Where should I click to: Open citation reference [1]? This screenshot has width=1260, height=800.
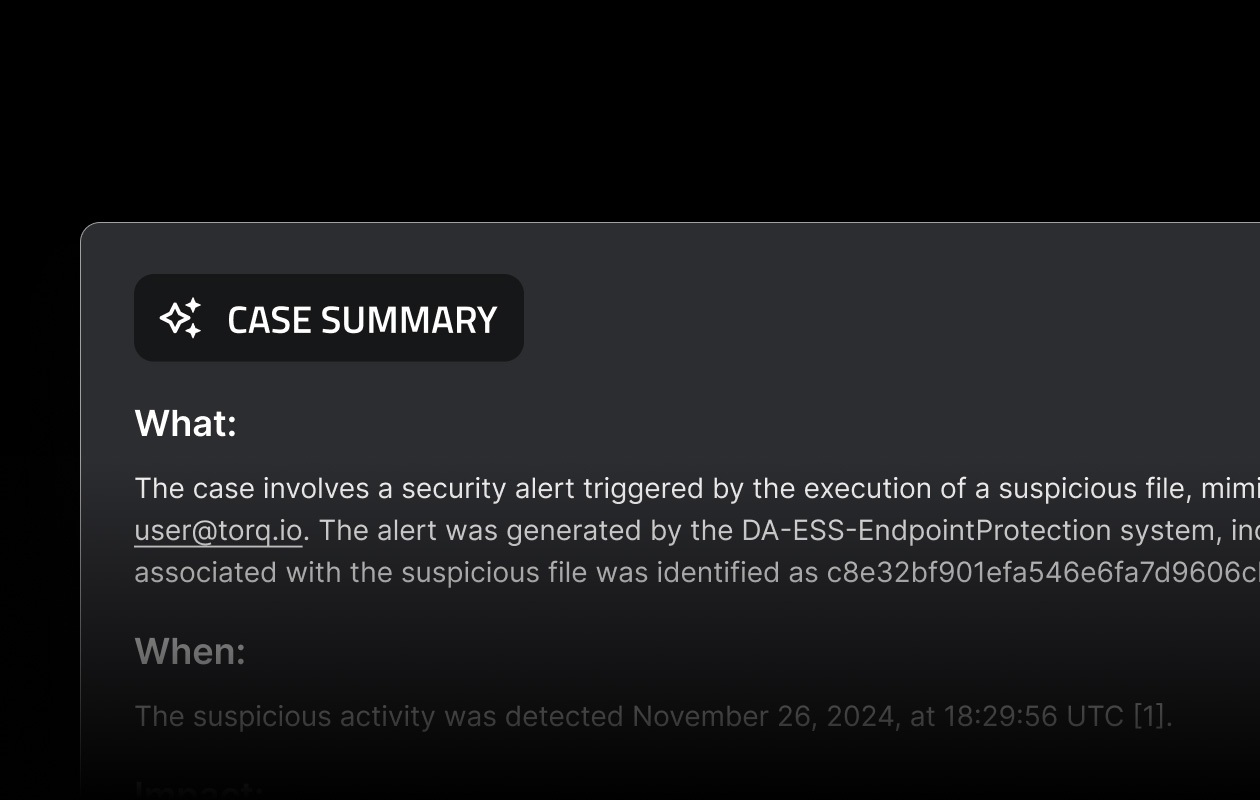click(1150, 716)
